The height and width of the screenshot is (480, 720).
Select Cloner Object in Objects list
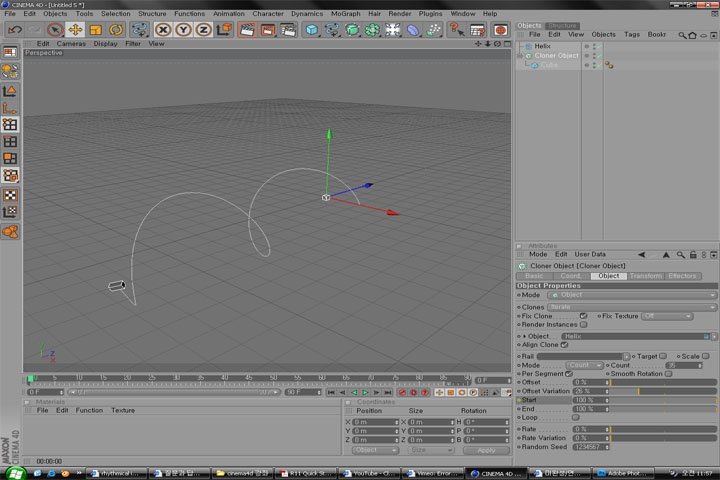click(556, 56)
